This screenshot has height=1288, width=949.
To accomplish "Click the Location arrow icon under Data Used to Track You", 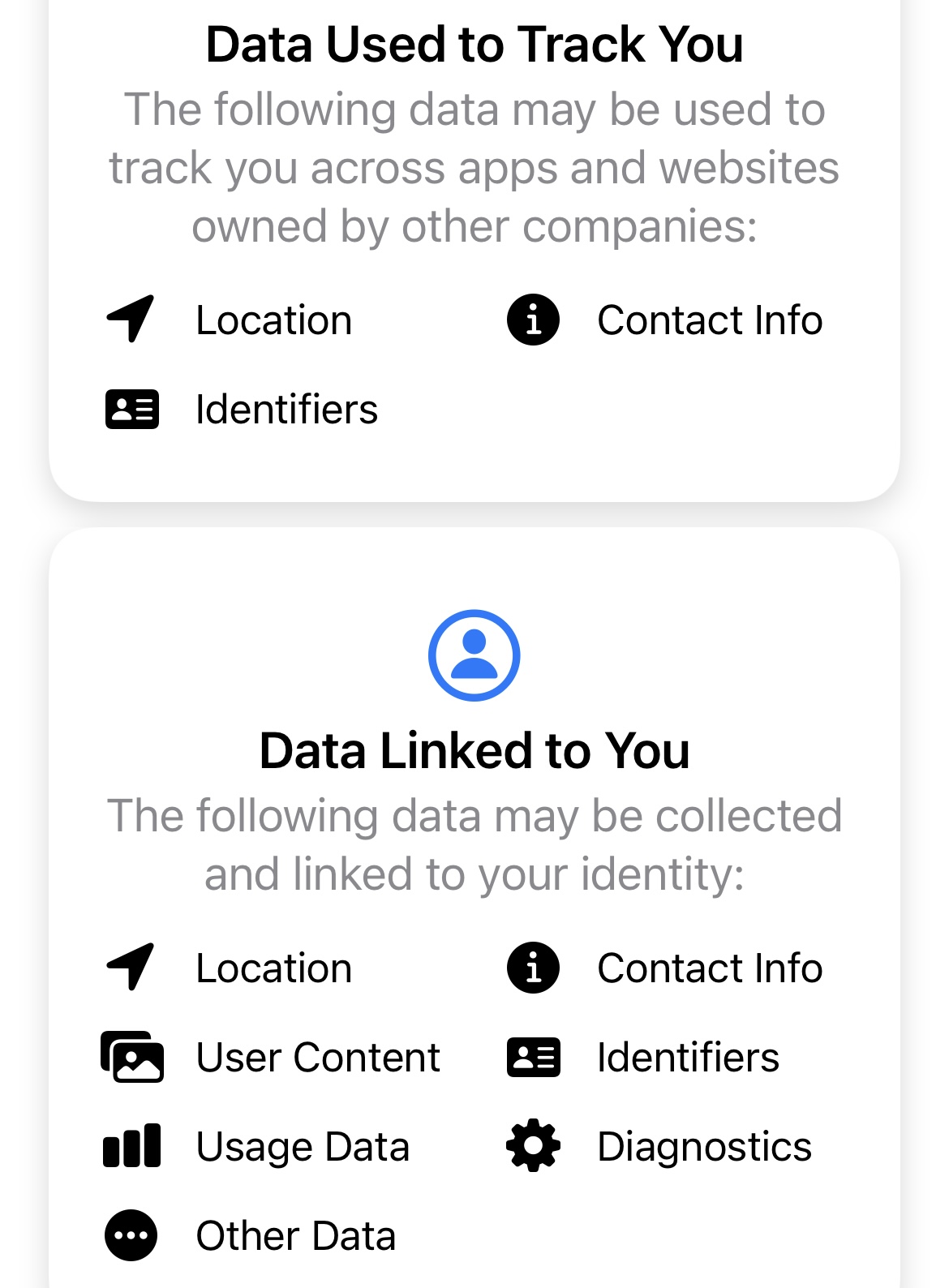I will [131, 319].
